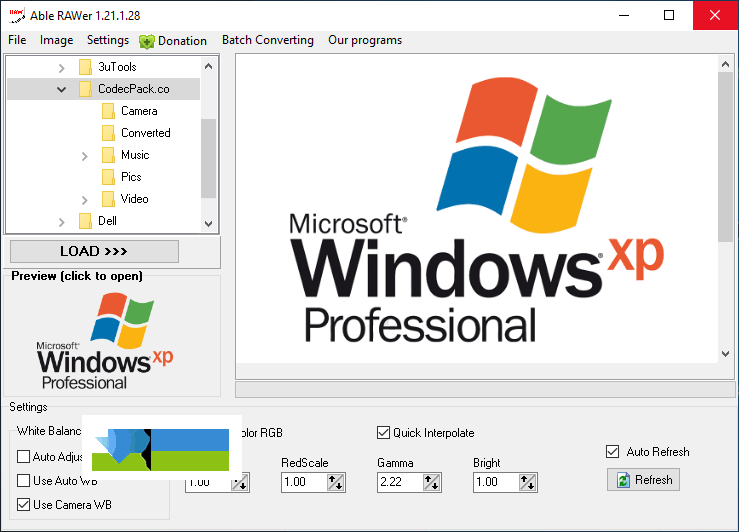Expand the Video folder node

click(x=85, y=200)
